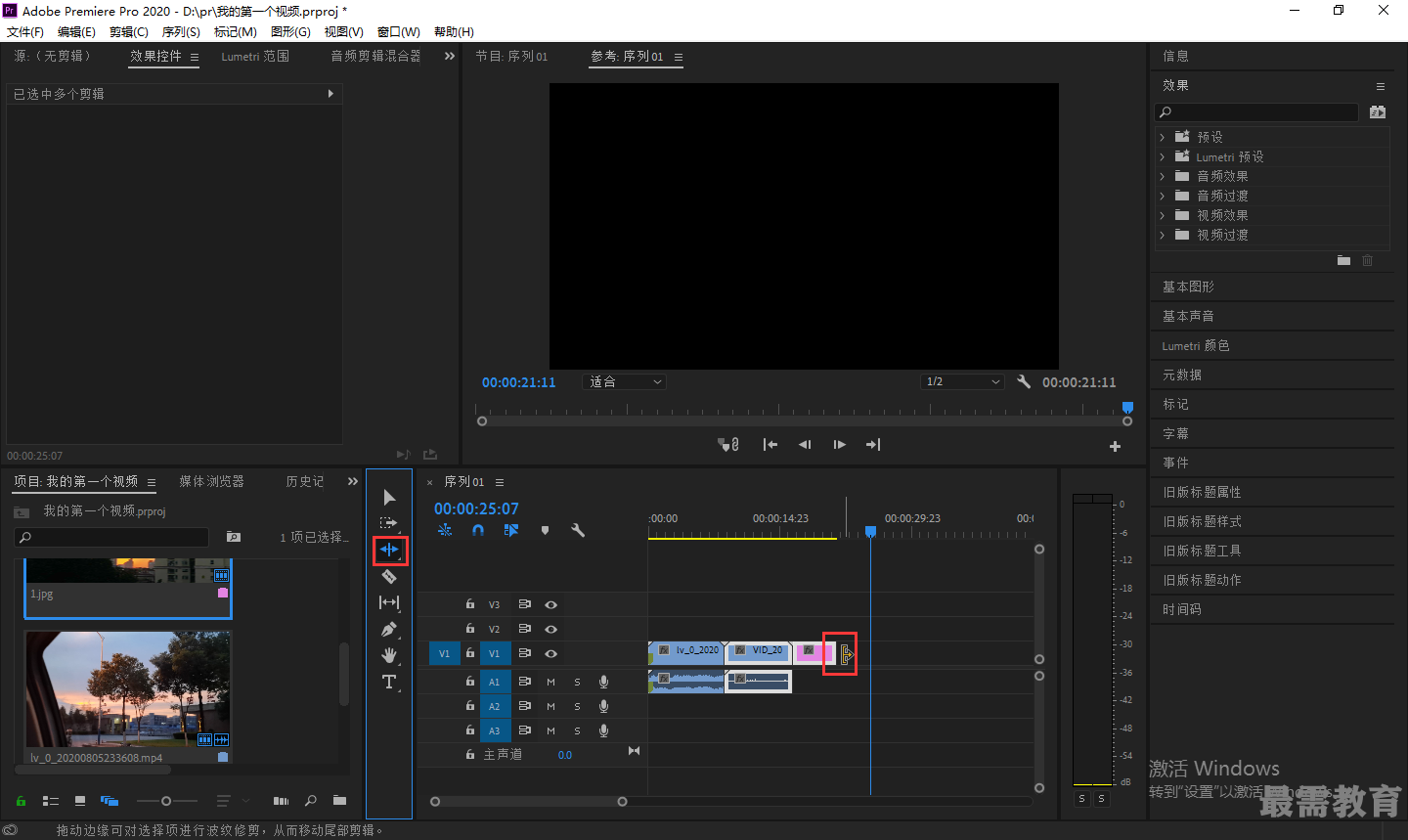
Task: Toggle linked selection icon in timeline
Action: [x=511, y=530]
